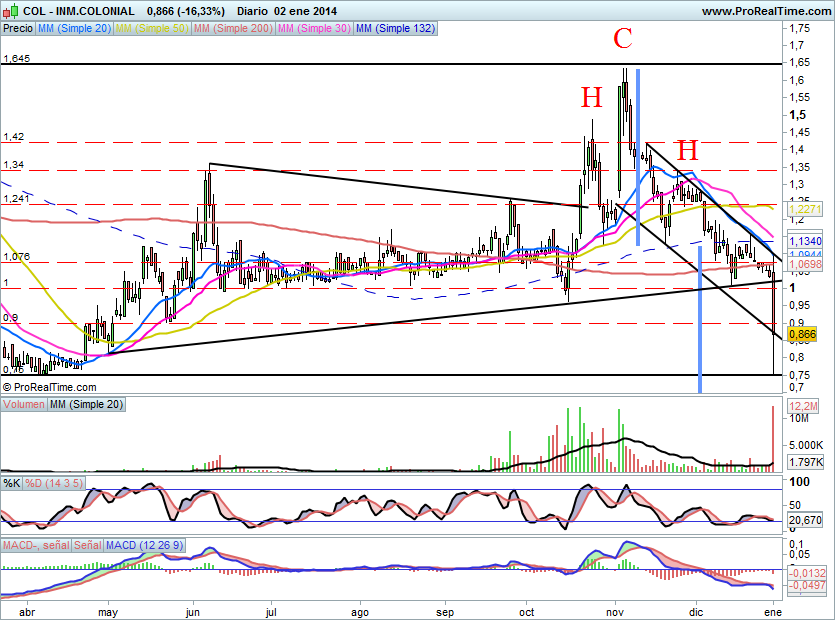Select the %K stochastic label

point(12,483)
